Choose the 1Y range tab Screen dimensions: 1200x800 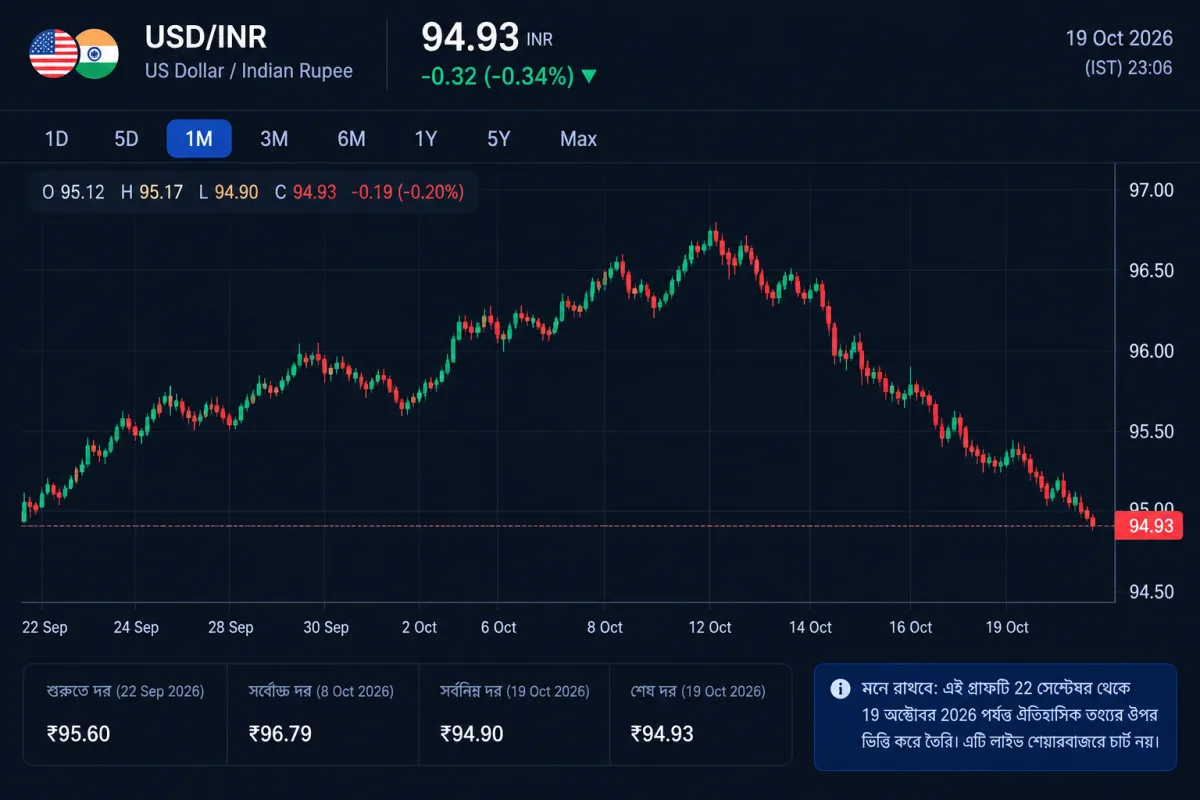(x=426, y=139)
